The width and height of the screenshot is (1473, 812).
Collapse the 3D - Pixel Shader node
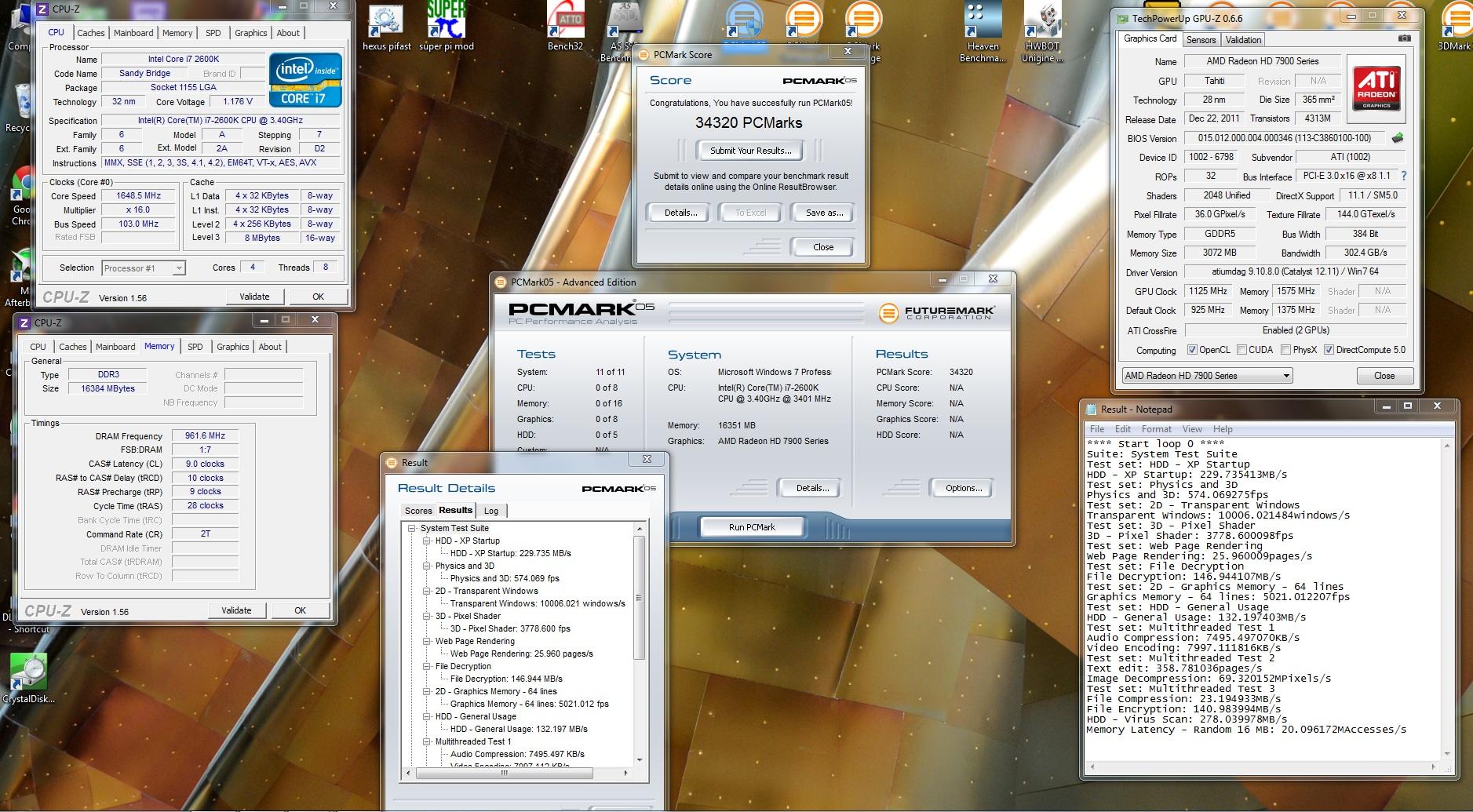(x=426, y=616)
